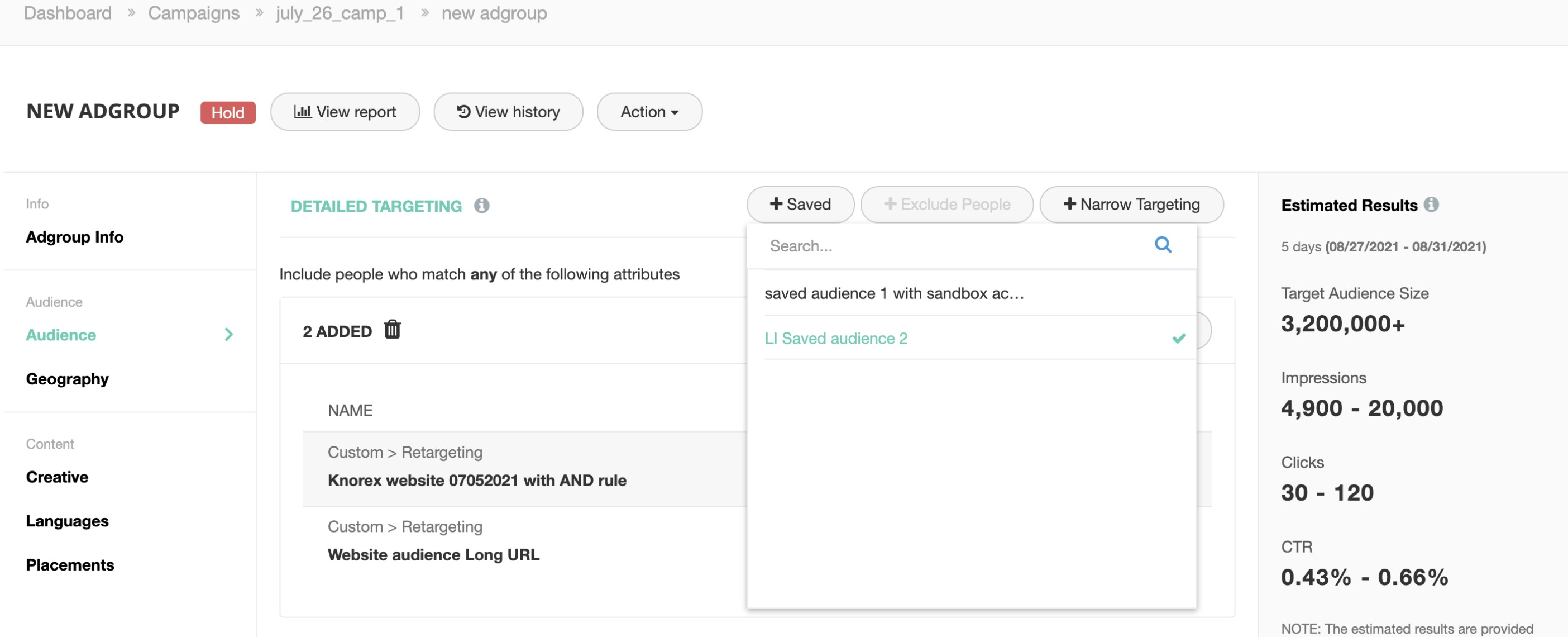1568x637 pixels.
Task: Open Adgroup Info in sidebar
Action: pos(74,237)
